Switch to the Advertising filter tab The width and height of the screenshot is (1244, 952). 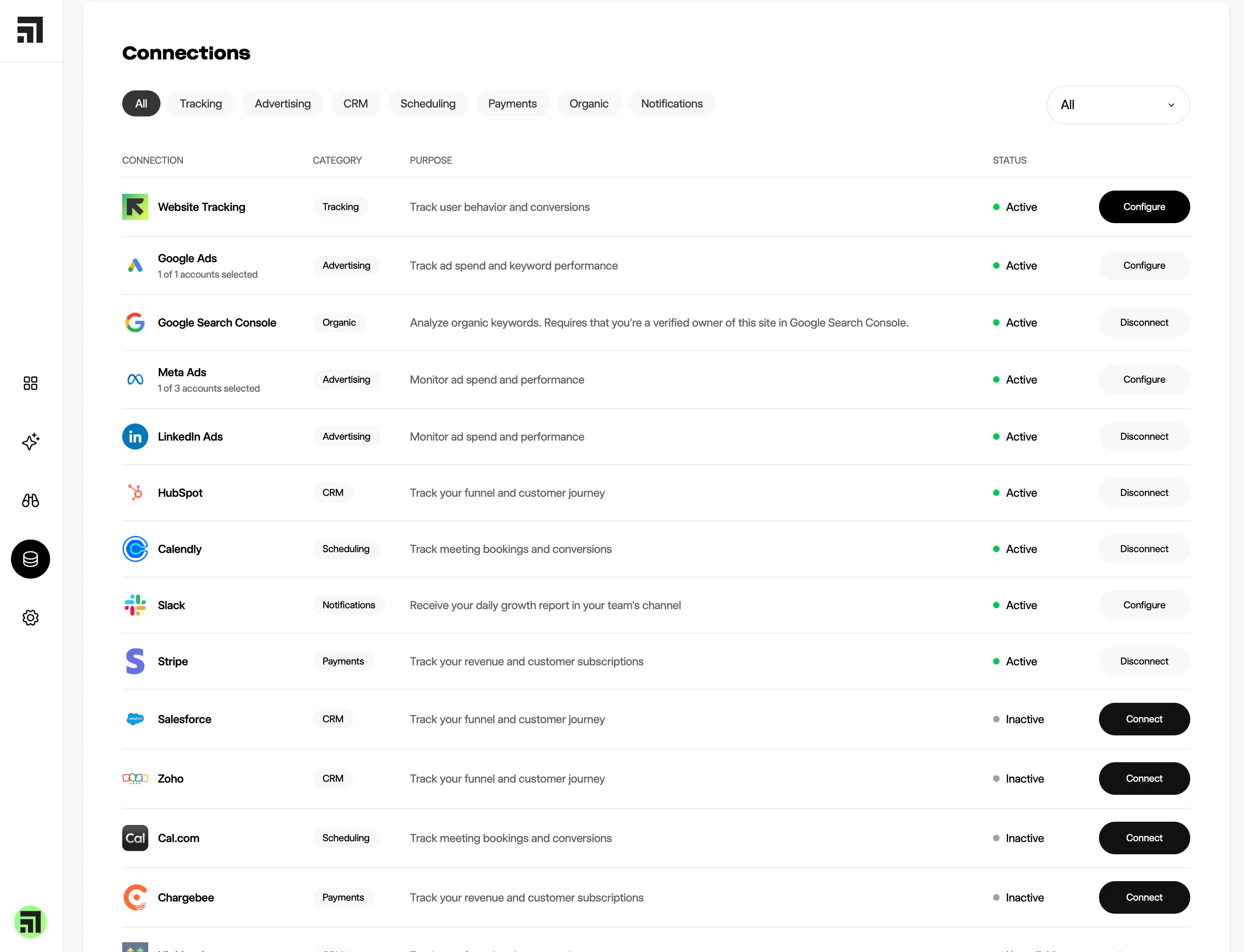[x=283, y=104]
